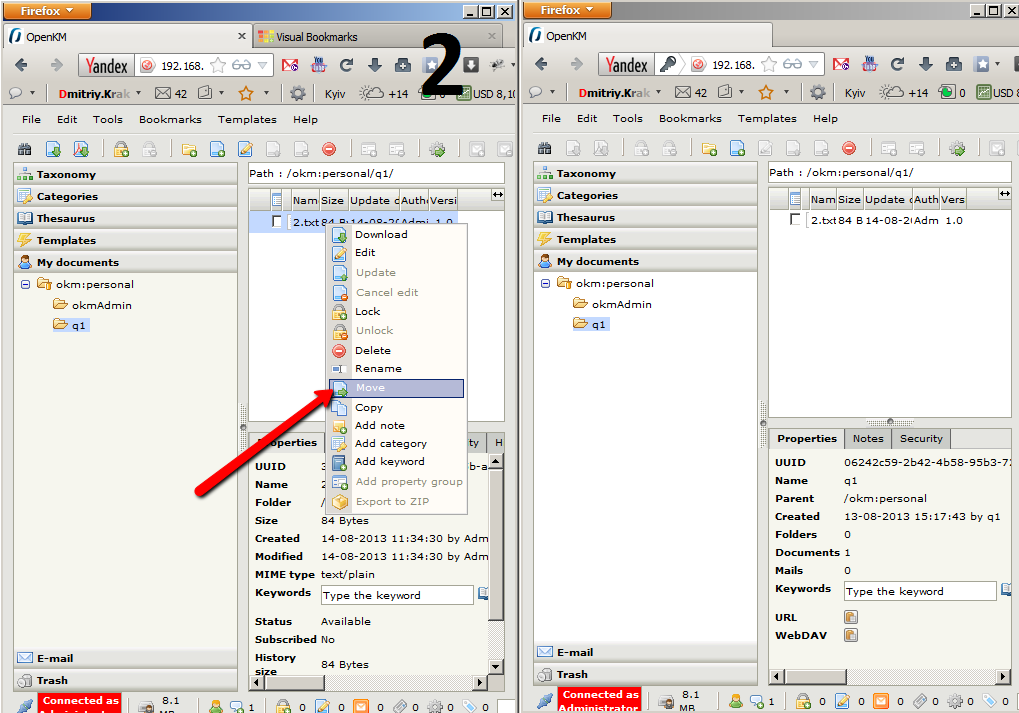Image resolution: width=1019 pixels, height=713 pixels.
Task: Open the Trash panel in the right window
Action: tap(572, 674)
